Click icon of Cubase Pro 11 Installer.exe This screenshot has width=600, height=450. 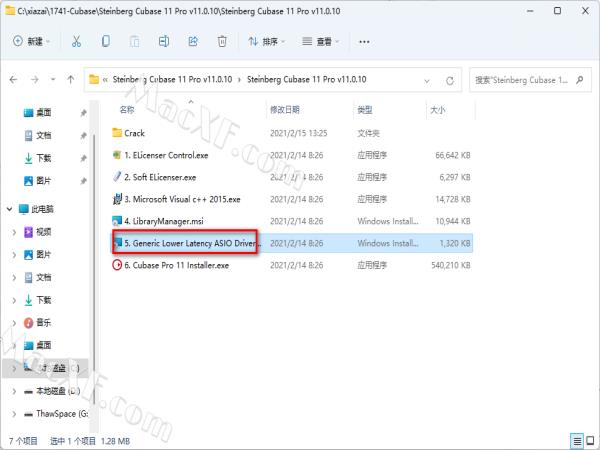pyautogui.click(x=117, y=265)
